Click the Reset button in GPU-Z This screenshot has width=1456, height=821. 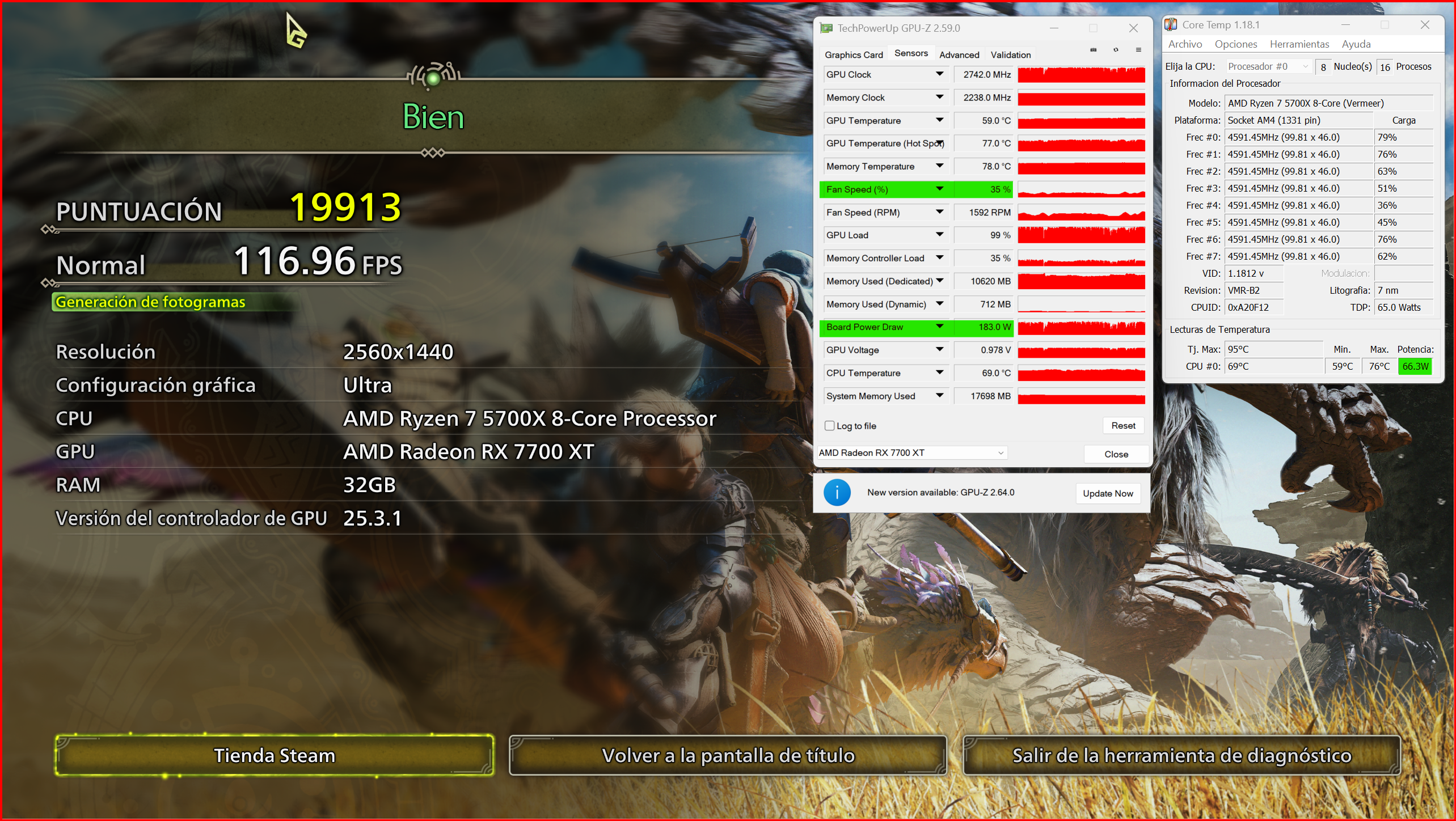1123,426
